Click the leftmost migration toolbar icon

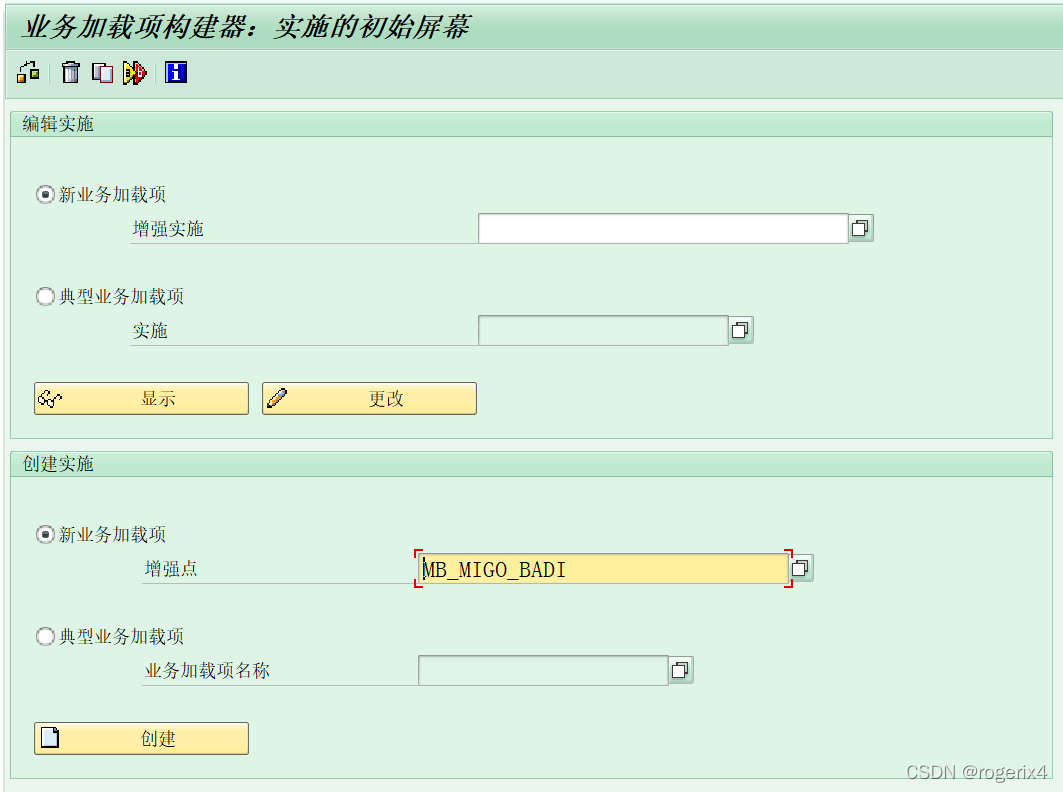tap(27, 72)
